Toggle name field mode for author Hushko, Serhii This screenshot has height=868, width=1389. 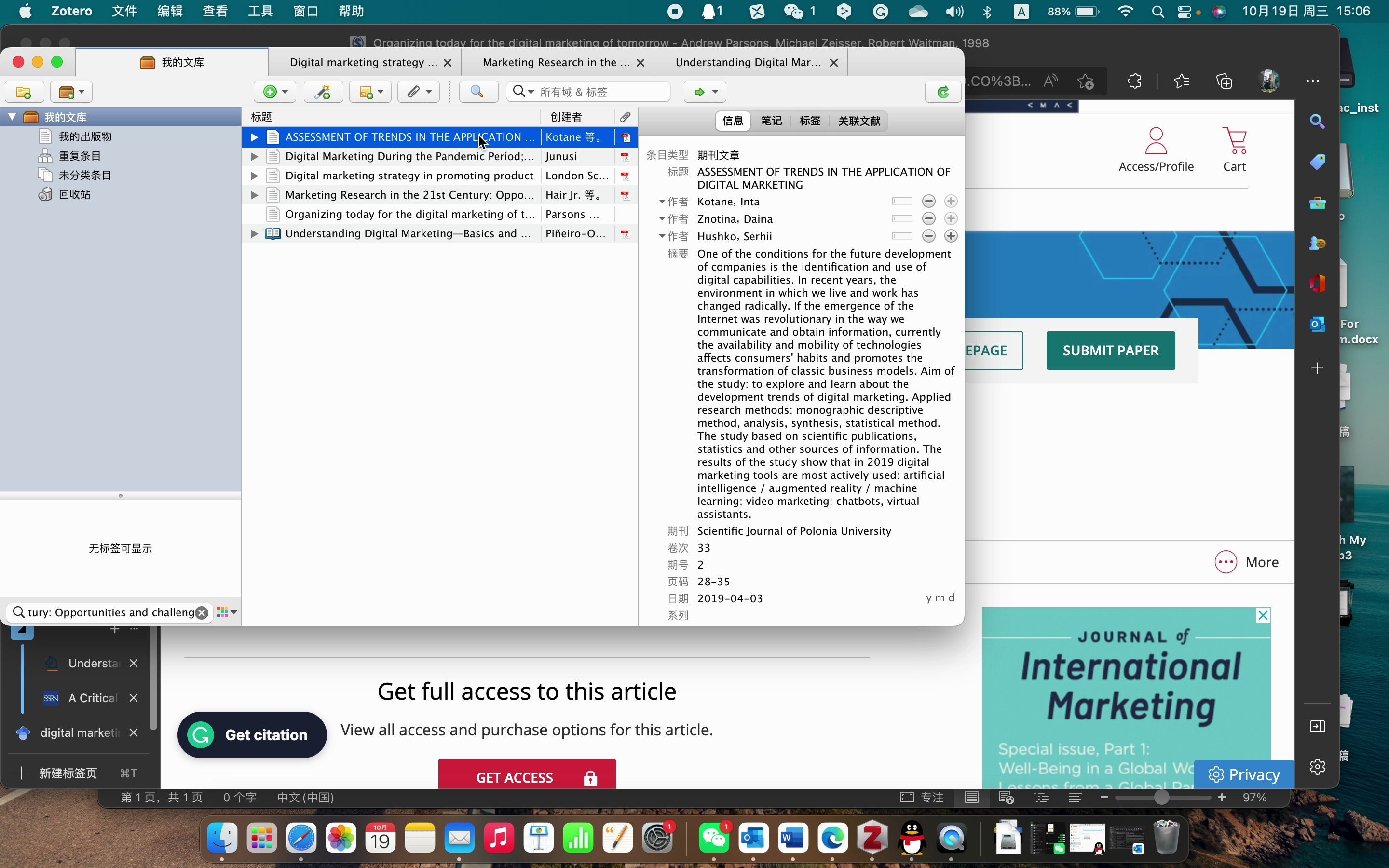(x=902, y=236)
